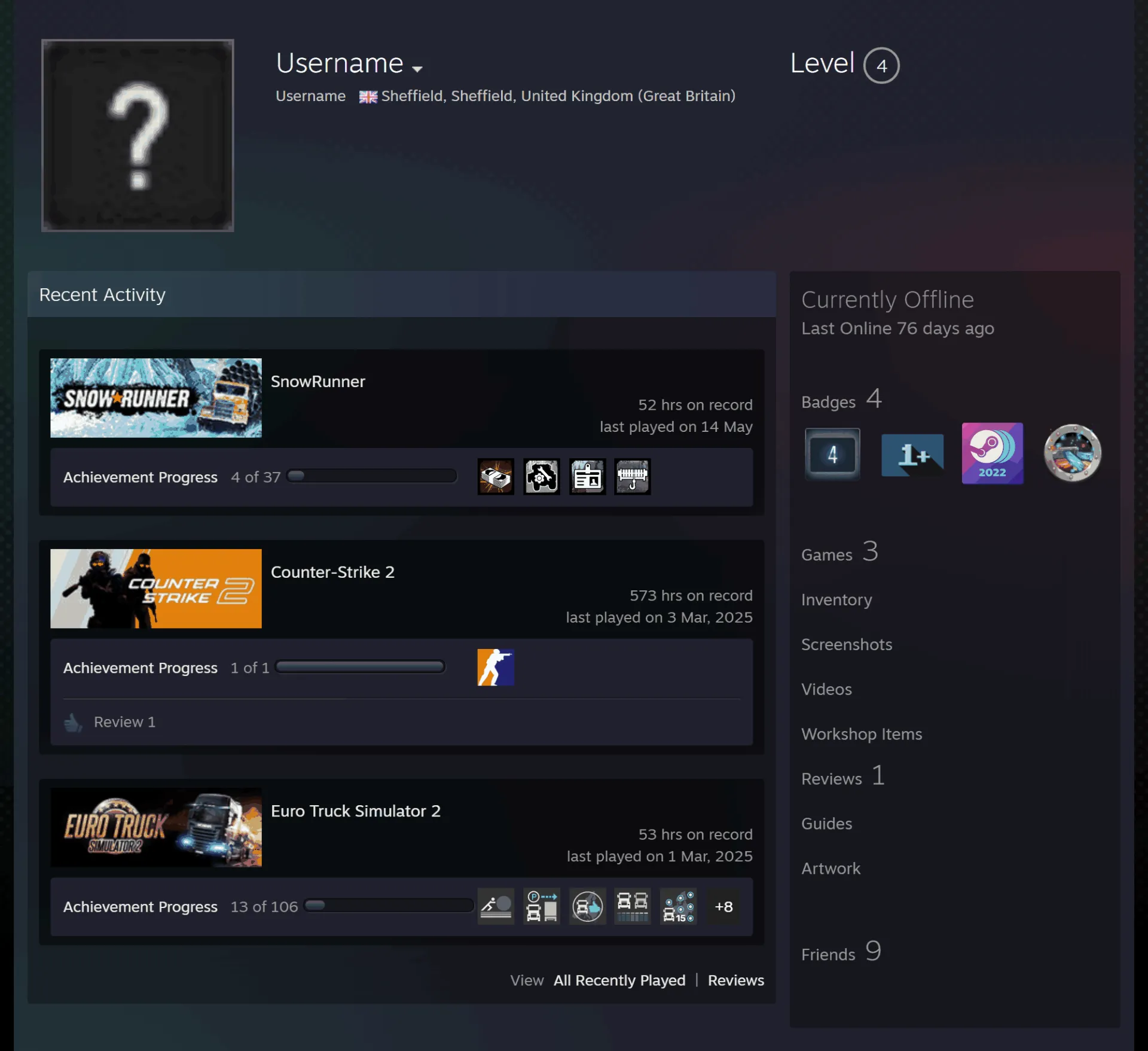Screen dimensions: 1148x1051
Task: Show the +8 more Euro Truck achievements
Action: coord(723,907)
